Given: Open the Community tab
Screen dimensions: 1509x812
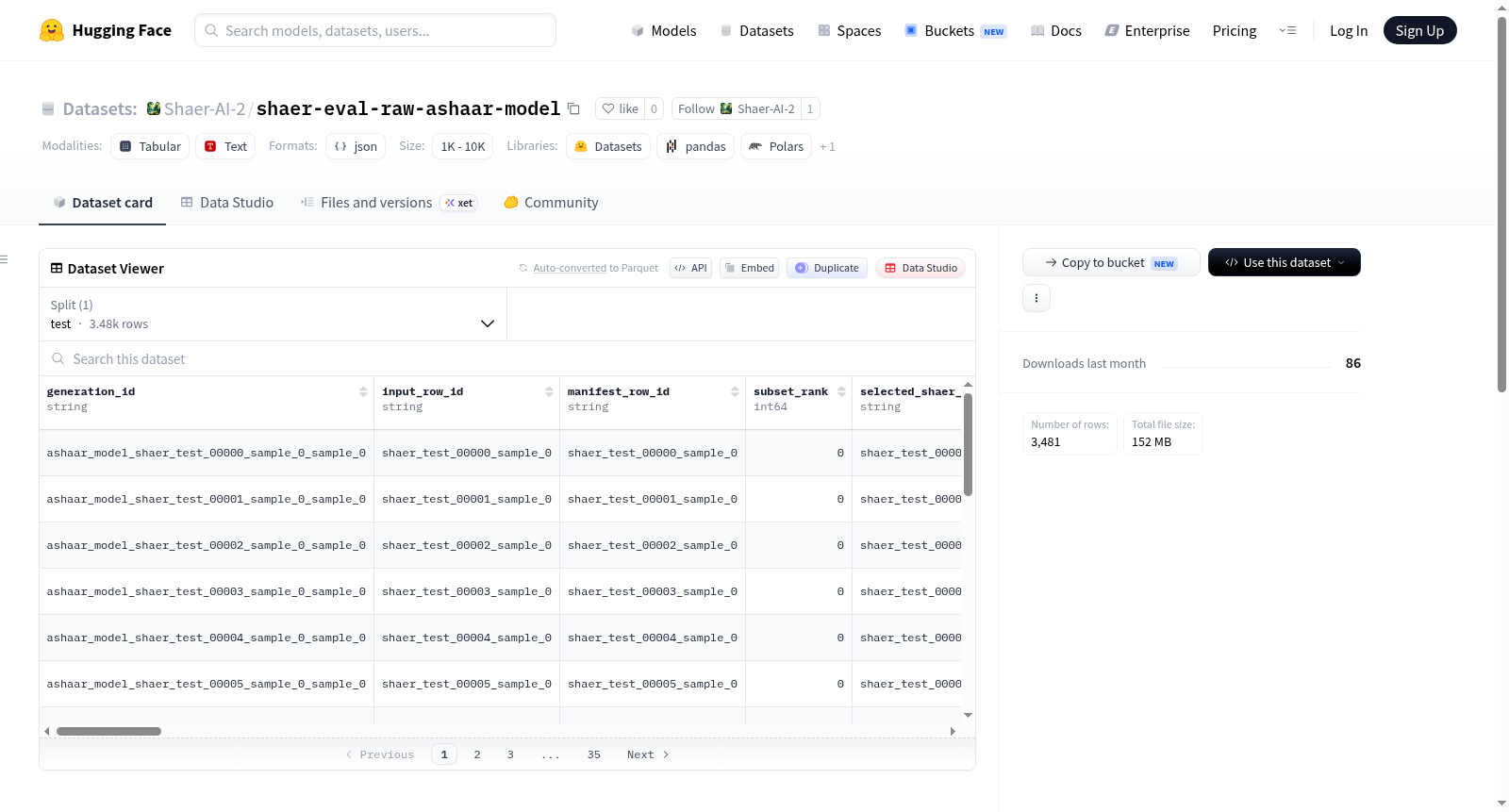Looking at the screenshot, I should coord(551,202).
